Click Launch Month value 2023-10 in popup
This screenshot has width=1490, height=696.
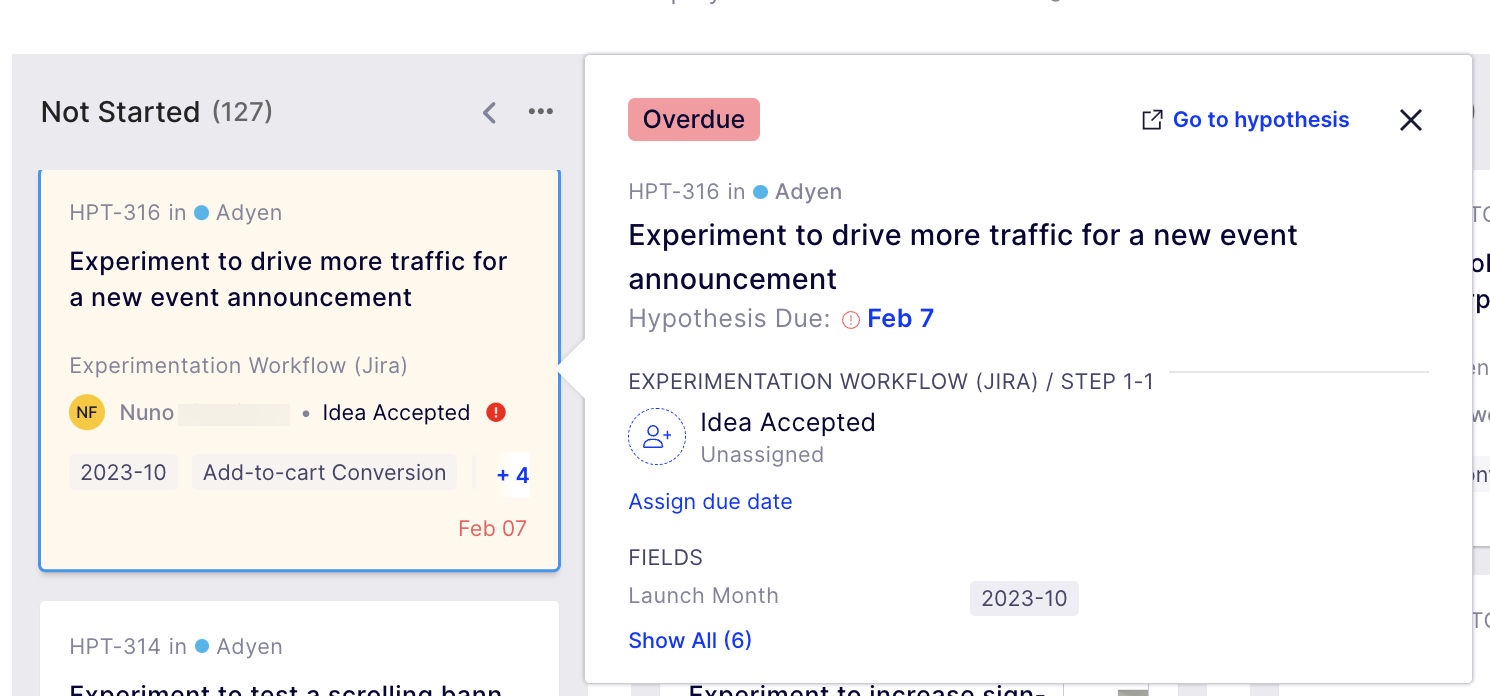[x=1024, y=599]
